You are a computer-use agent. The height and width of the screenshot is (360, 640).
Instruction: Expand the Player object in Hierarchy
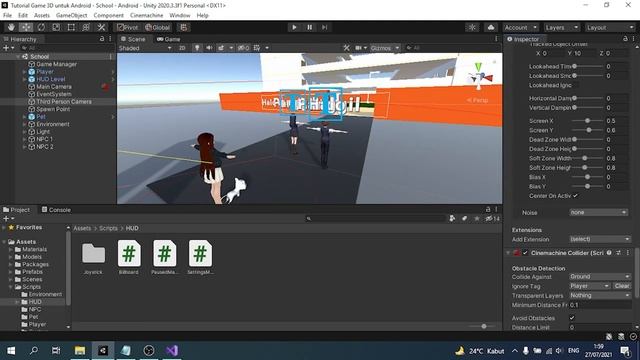[x=24, y=71]
